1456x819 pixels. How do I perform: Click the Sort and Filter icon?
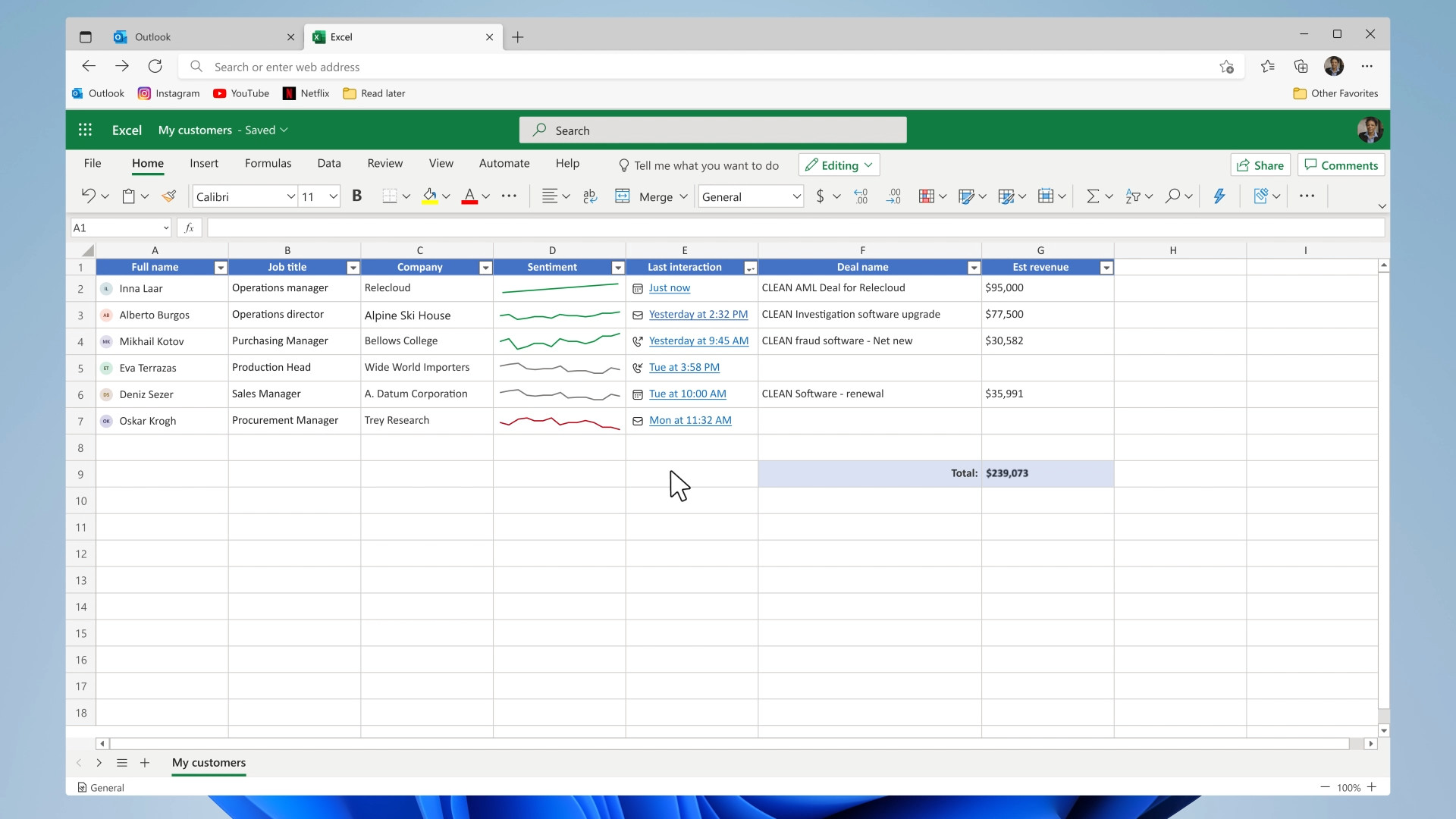[1133, 196]
